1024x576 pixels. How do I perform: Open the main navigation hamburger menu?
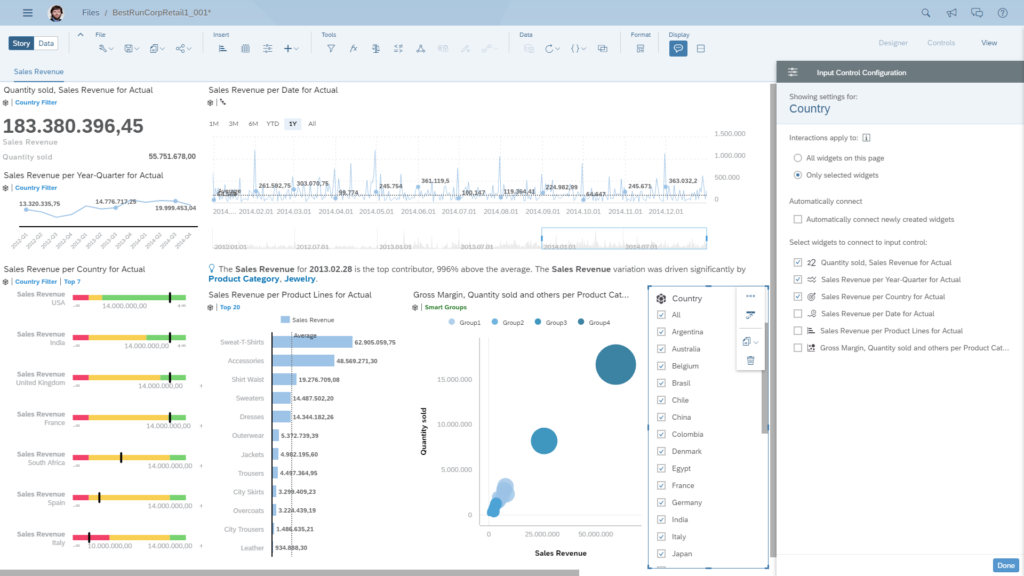point(27,12)
